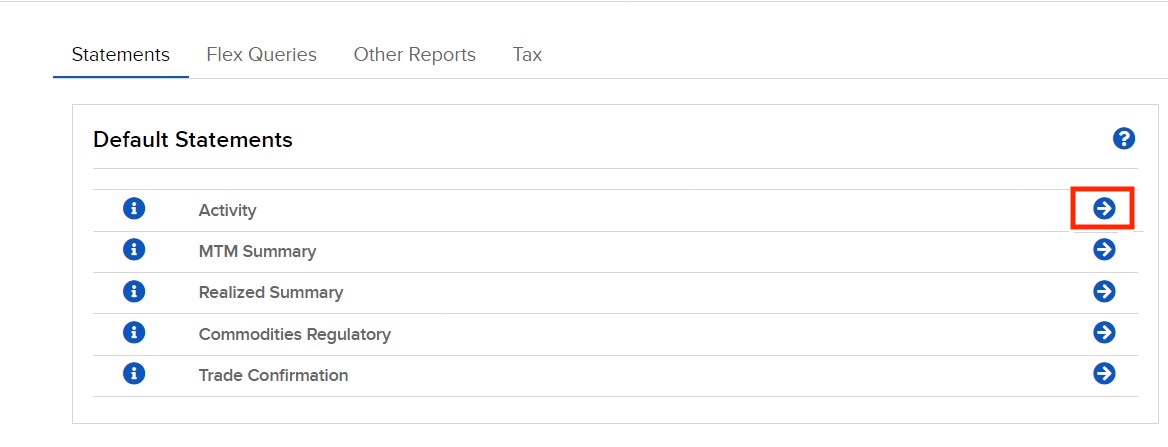Select the Trade Confirmation row label

tap(273, 375)
